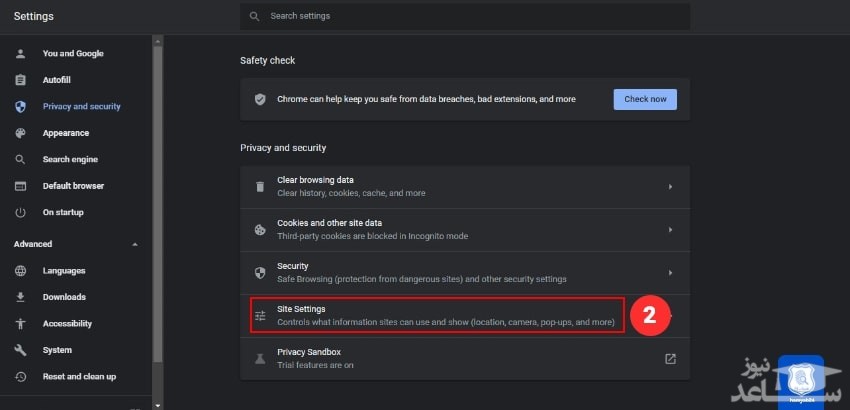
Task: Expand Clear browsing data arrow
Action: pos(670,186)
